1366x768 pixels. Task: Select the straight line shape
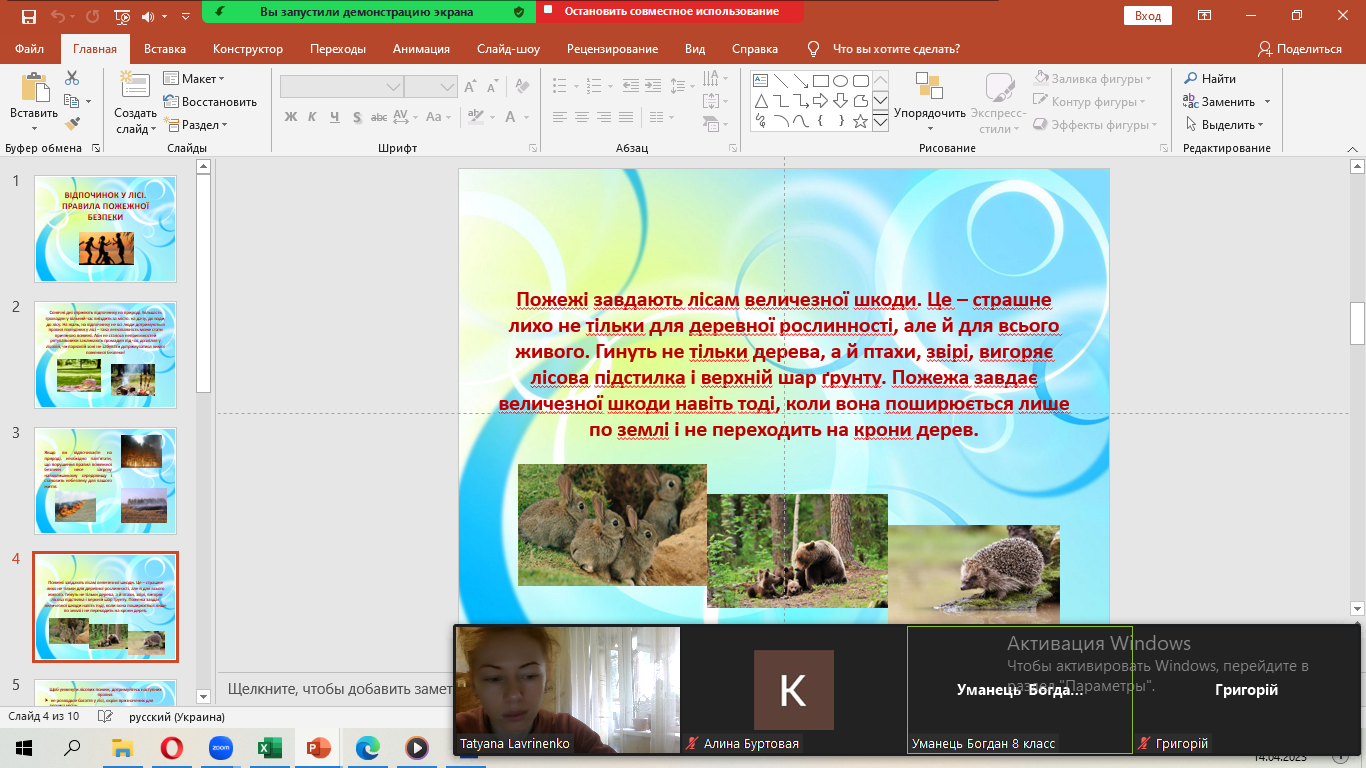pos(780,80)
